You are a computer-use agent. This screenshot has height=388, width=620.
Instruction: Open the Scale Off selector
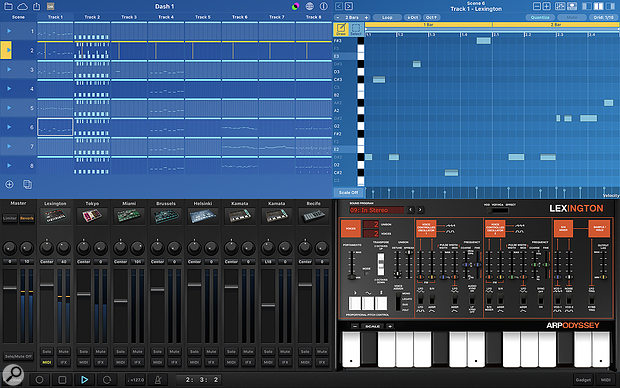click(x=348, y=193)
